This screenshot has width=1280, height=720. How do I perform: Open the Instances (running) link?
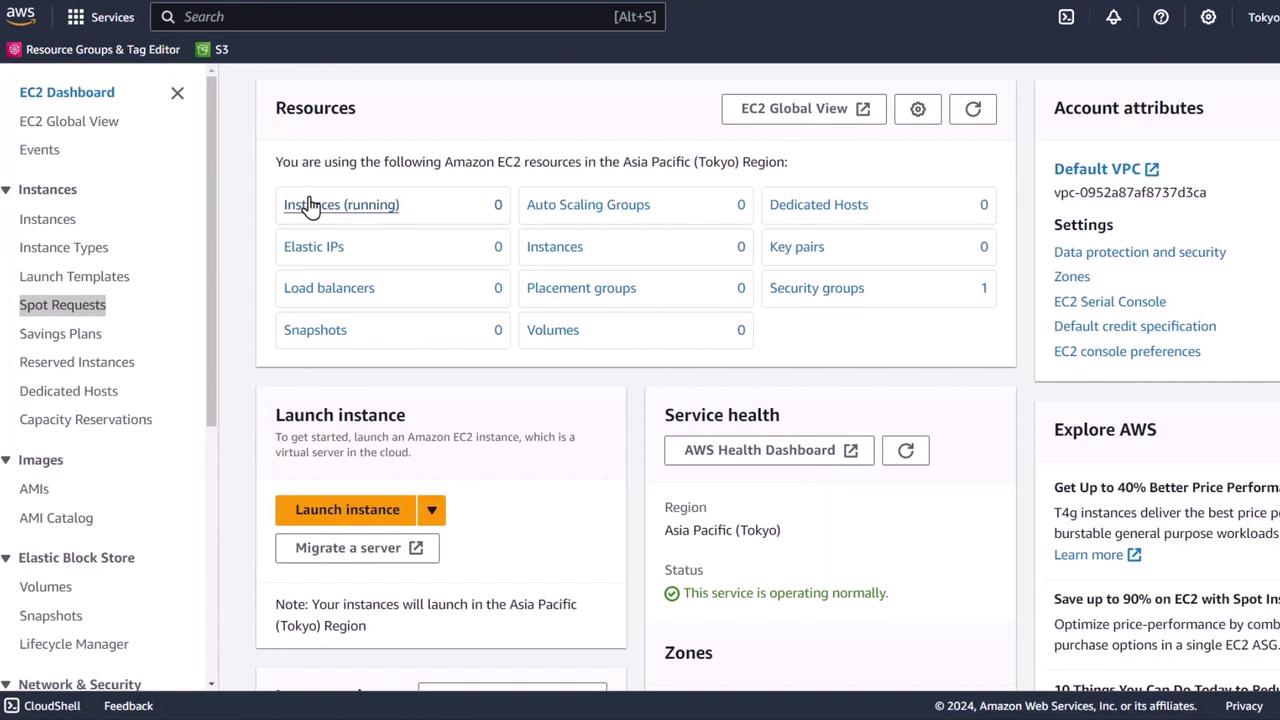[341, 205]
